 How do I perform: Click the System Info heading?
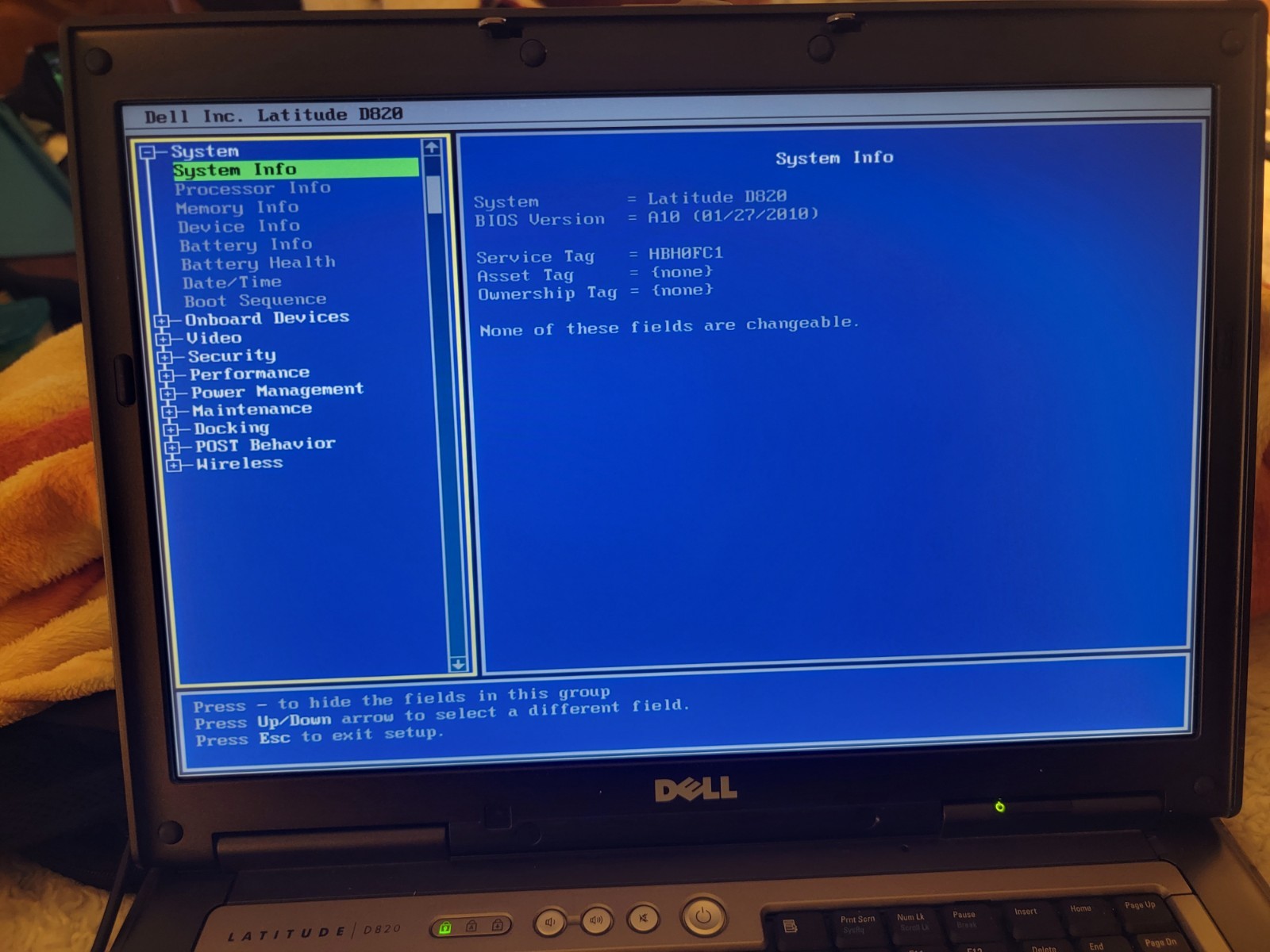coord(834,158)
